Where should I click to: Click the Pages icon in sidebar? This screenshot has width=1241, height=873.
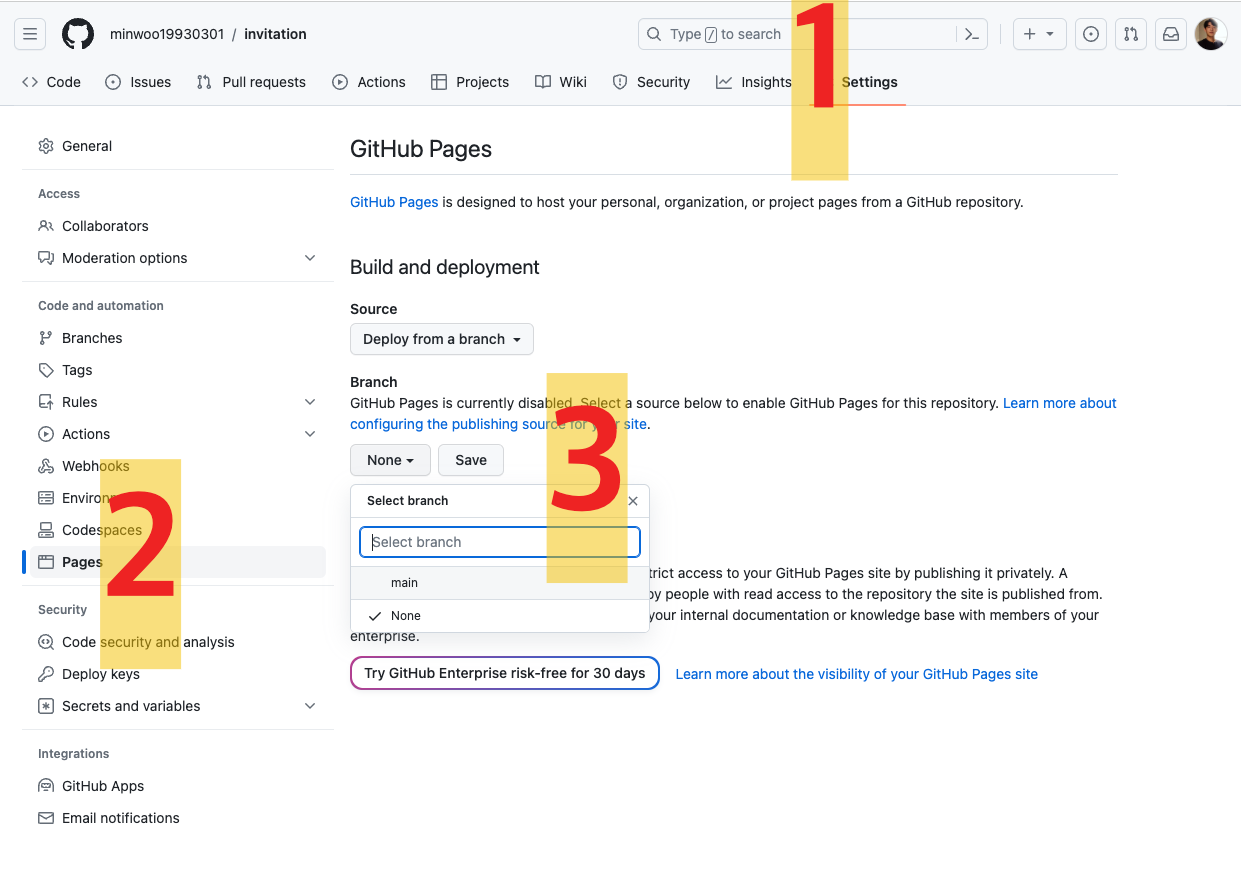point(46,562)
